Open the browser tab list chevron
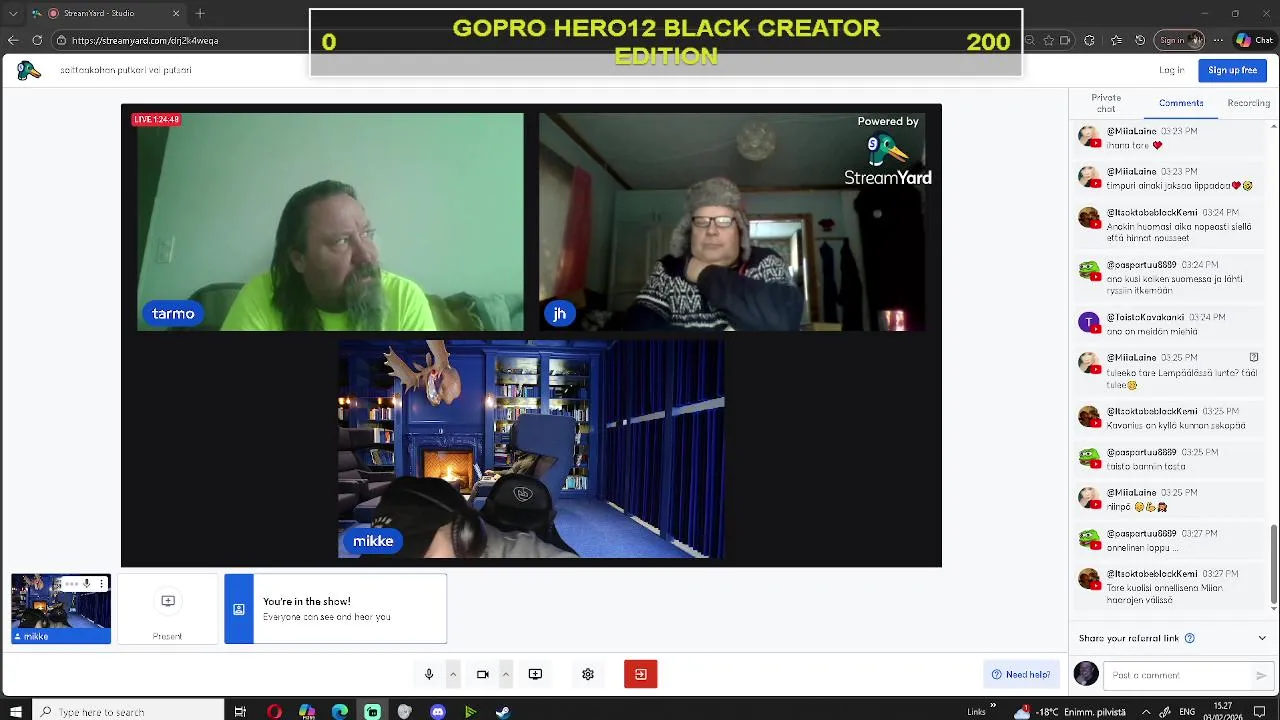The image size is (1280, 720). pos(13,13)
